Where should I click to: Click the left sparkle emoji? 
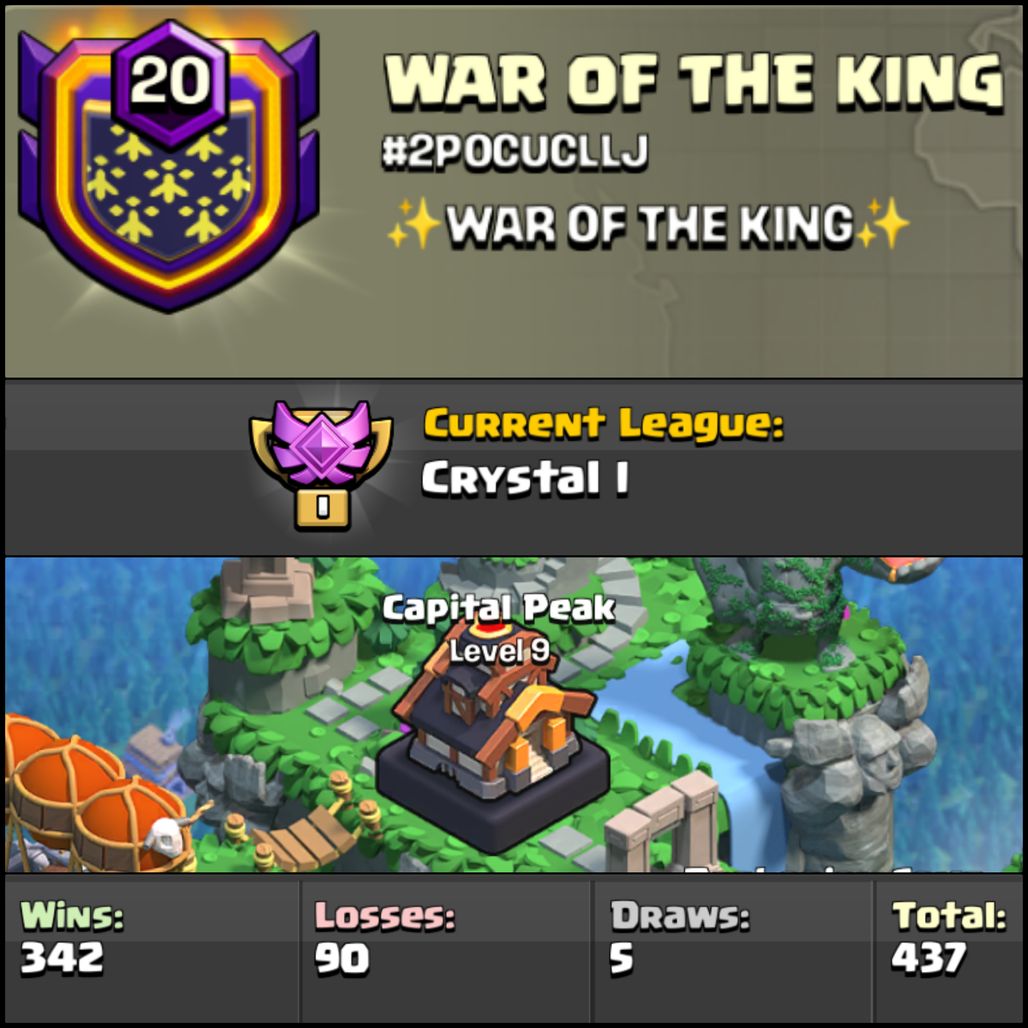point(413,224)
